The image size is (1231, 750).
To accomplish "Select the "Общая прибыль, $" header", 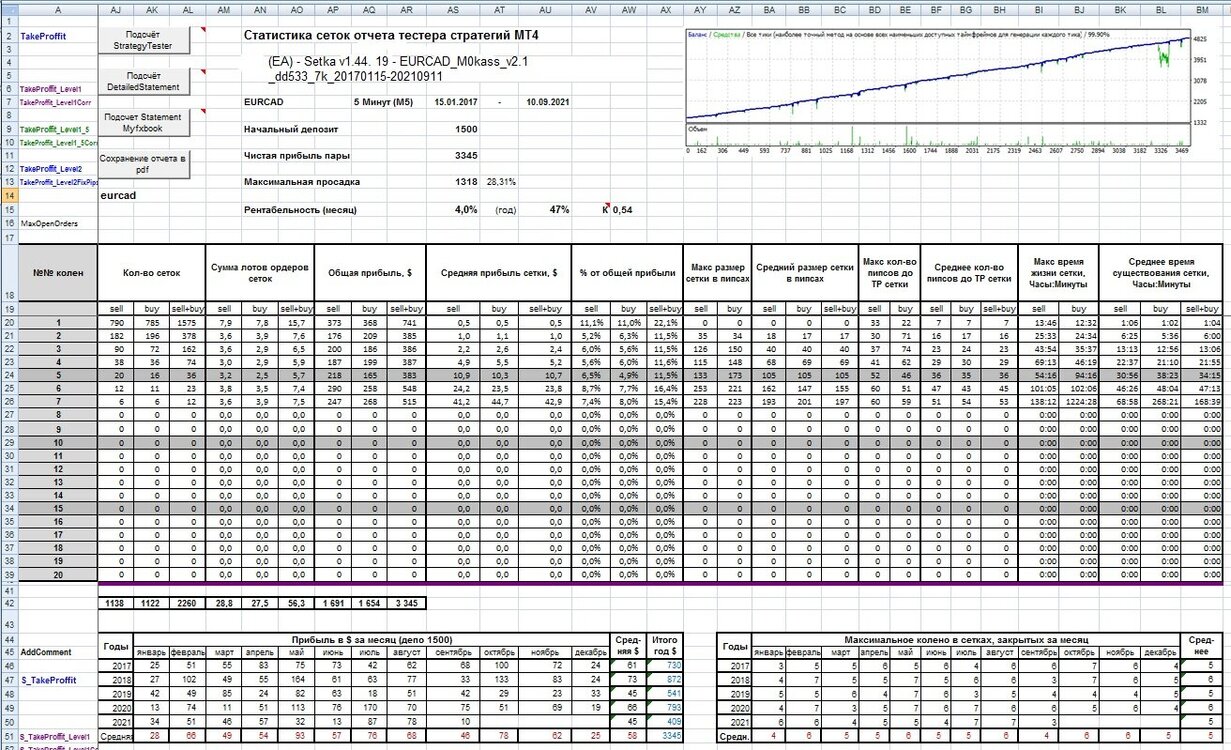I will click(x=369, y=271).
